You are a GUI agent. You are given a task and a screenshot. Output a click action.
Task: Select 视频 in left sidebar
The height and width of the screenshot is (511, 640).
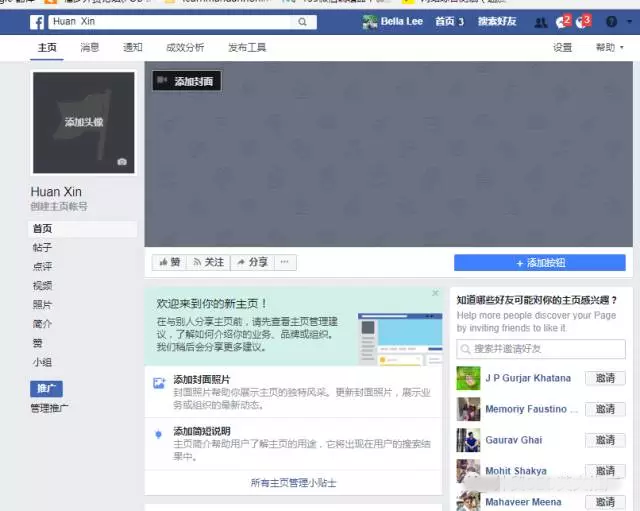[42, 286]
